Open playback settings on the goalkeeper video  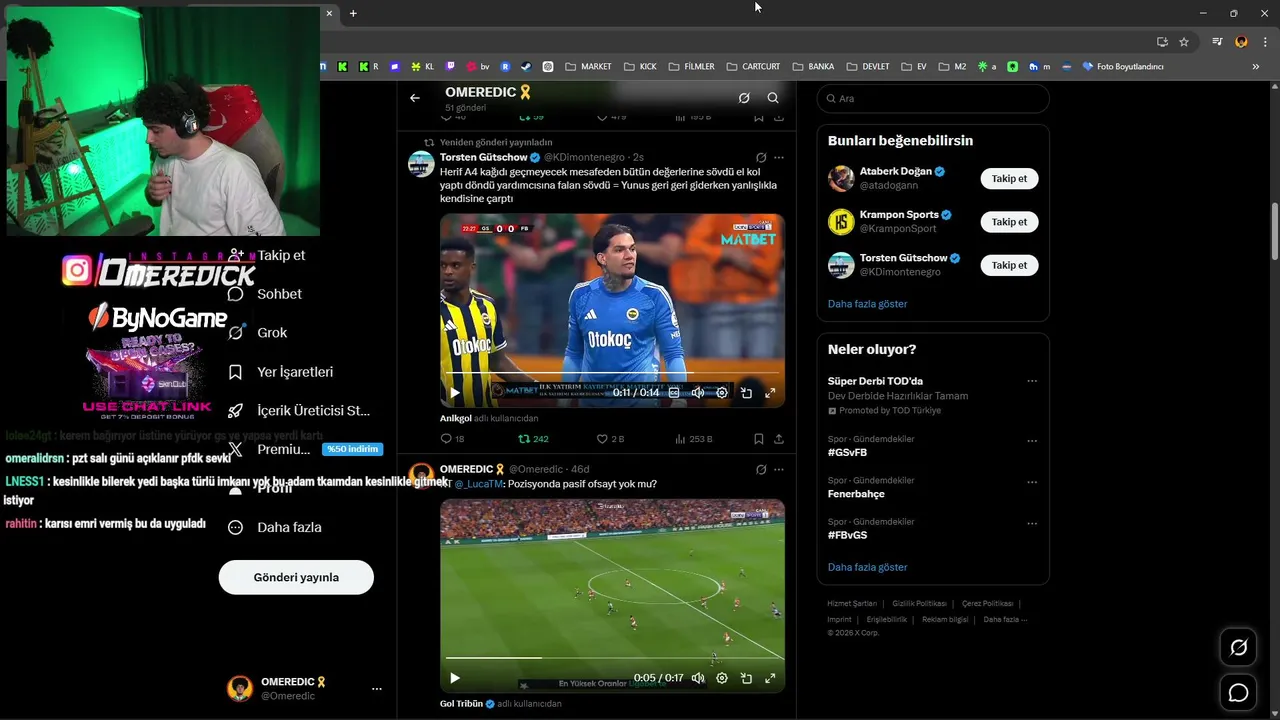722,393
